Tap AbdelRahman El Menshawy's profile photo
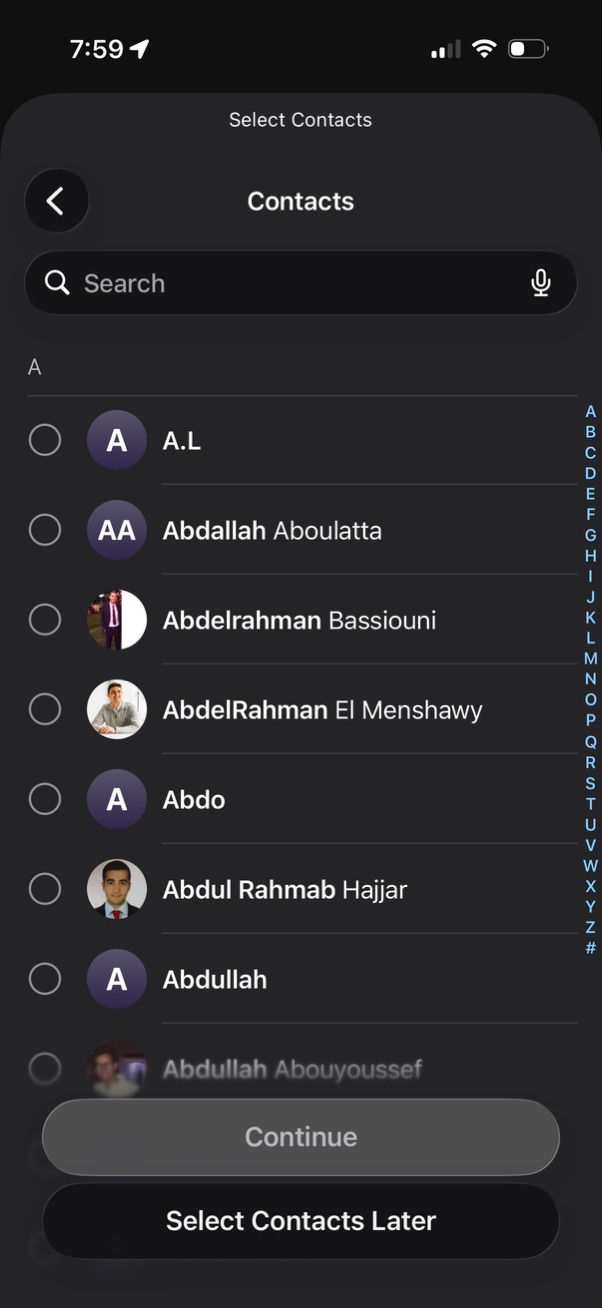This screenshot has height=1308, width=602. (x=117, y=710)
